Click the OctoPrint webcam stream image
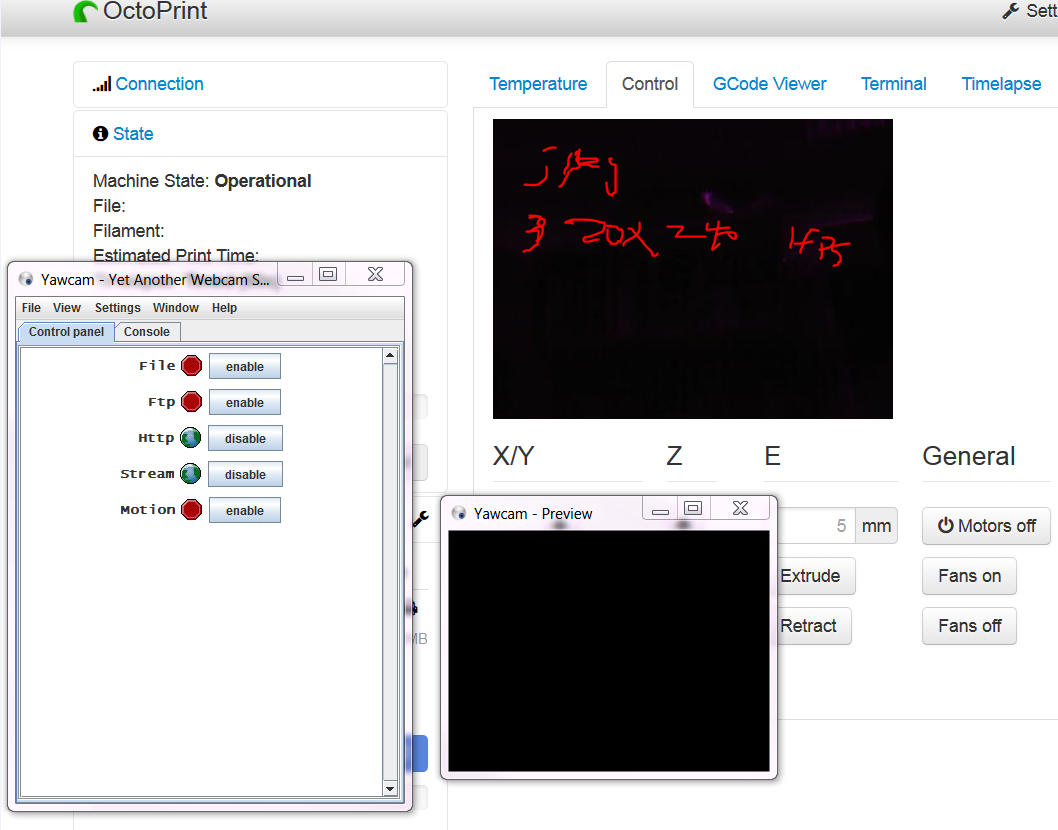Image resolution: width=1058 pixels, height=830 pixels. pos(692,269)
